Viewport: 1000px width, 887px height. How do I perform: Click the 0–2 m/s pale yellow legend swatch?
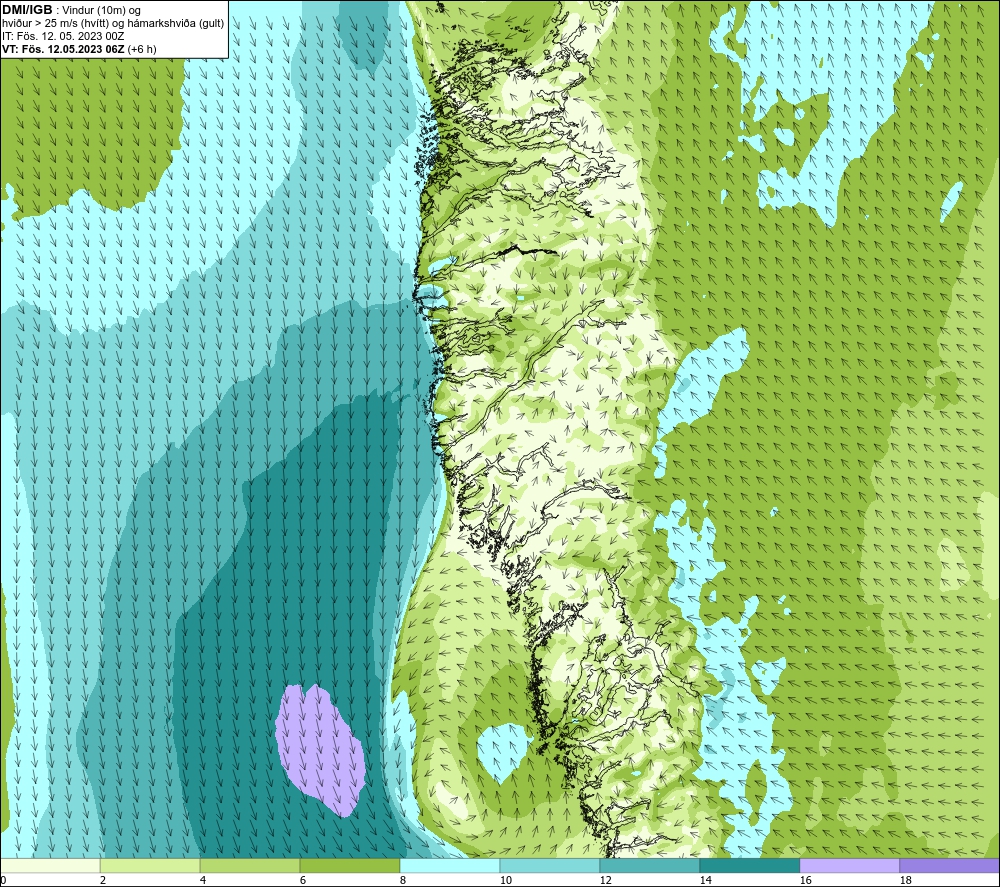click(50, 866)
